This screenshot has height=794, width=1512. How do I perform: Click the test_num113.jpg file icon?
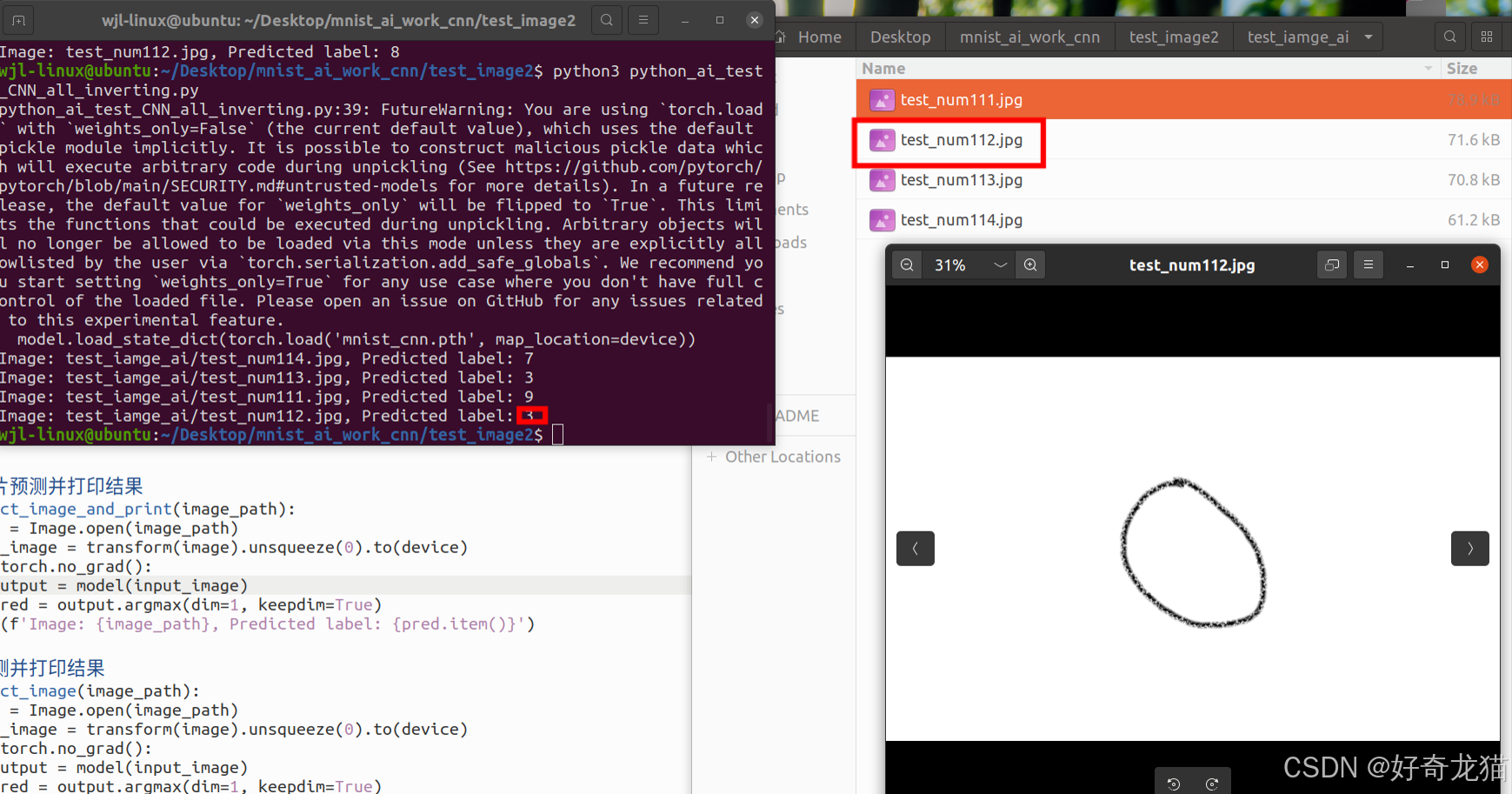(882, 180)
